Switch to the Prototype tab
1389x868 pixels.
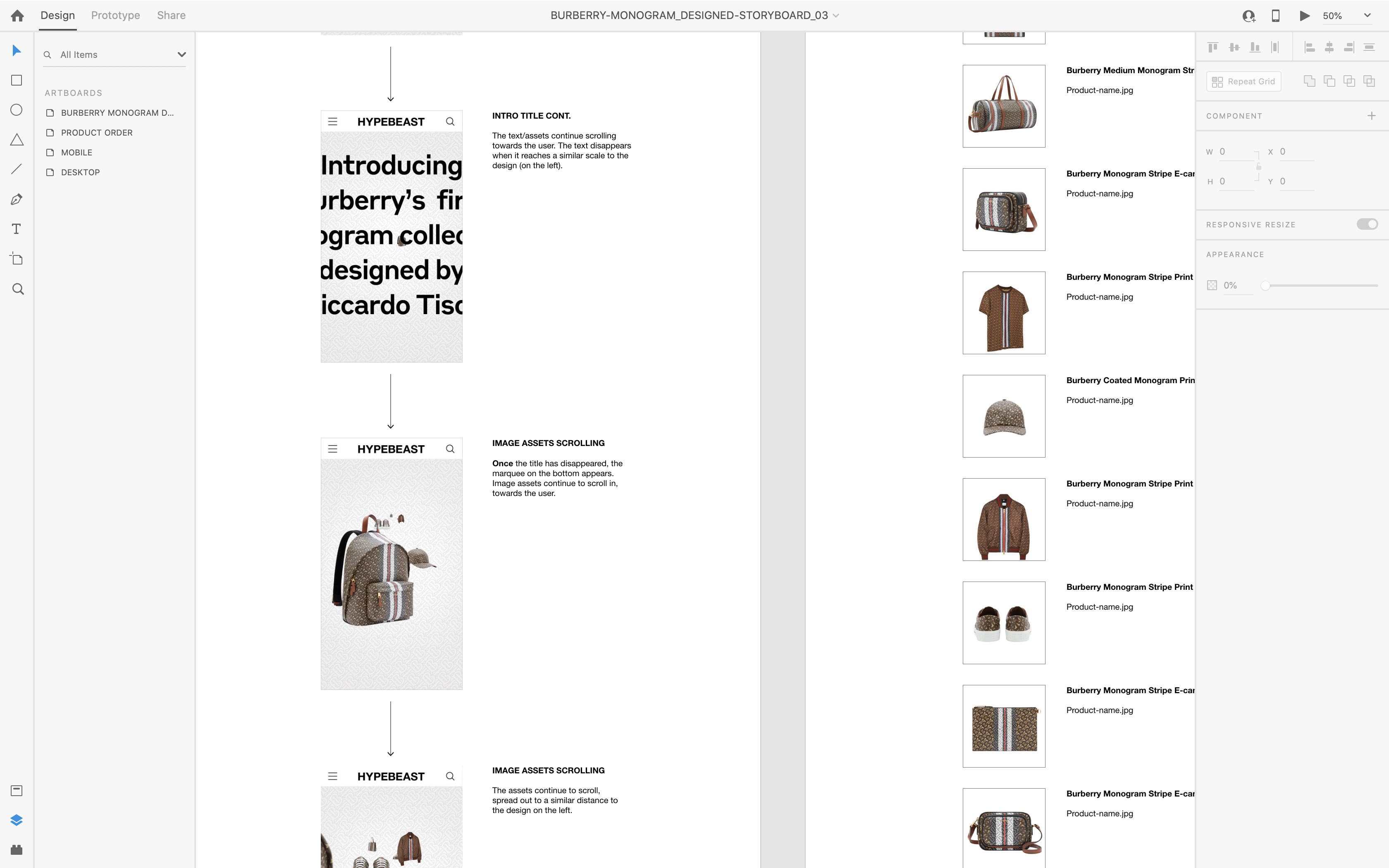(115, 16)
